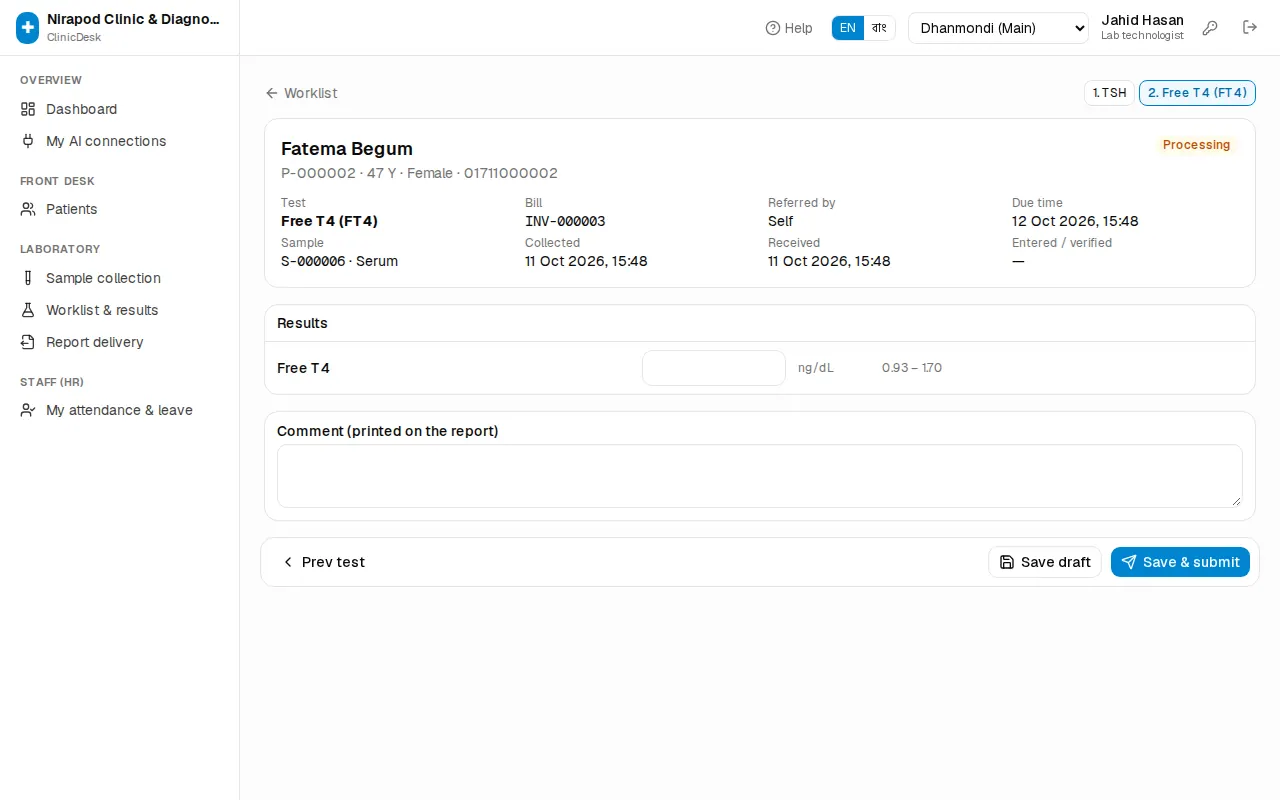Screen dimensions: 1280x800
Task: Click the bill number INV-000003
Action: [565, 221]
